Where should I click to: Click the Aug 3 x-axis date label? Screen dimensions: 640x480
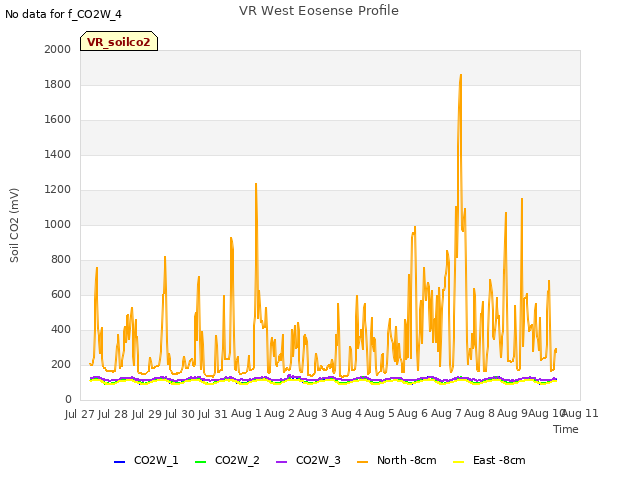(313, 414)
